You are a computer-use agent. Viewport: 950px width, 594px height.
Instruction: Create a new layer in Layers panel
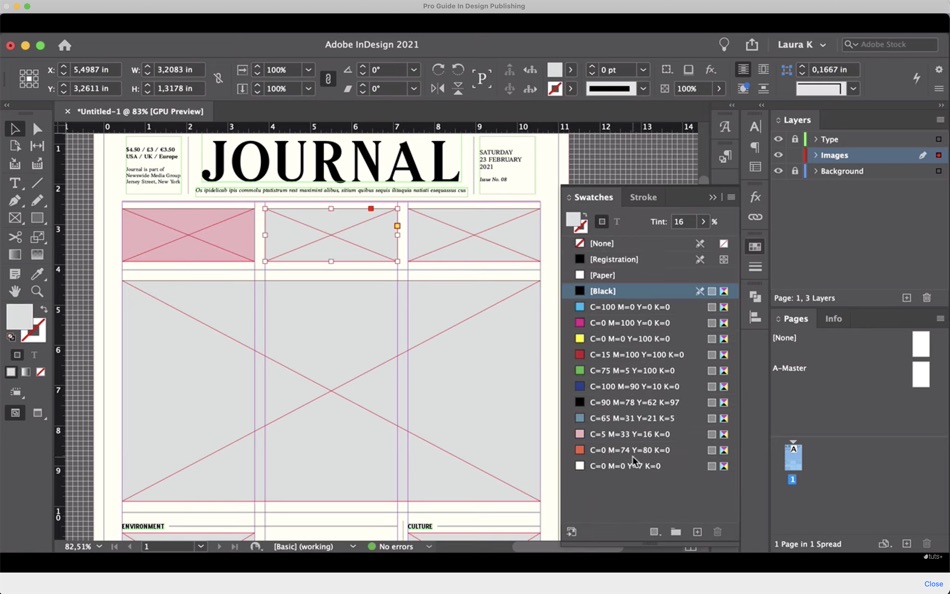tap(906, 297)
